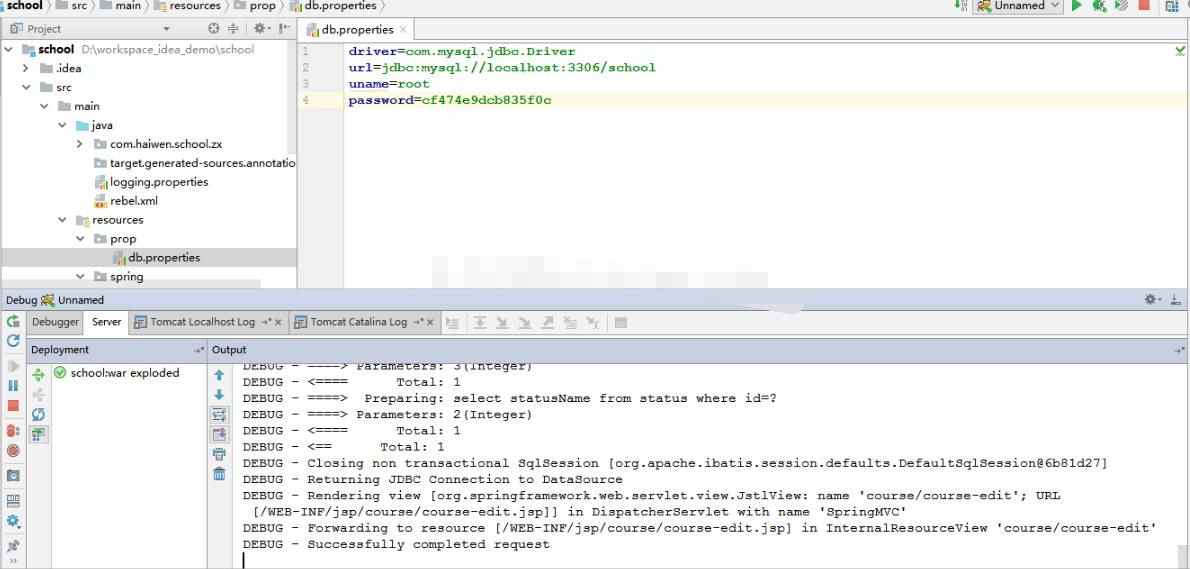Select the Server tab

106,322
